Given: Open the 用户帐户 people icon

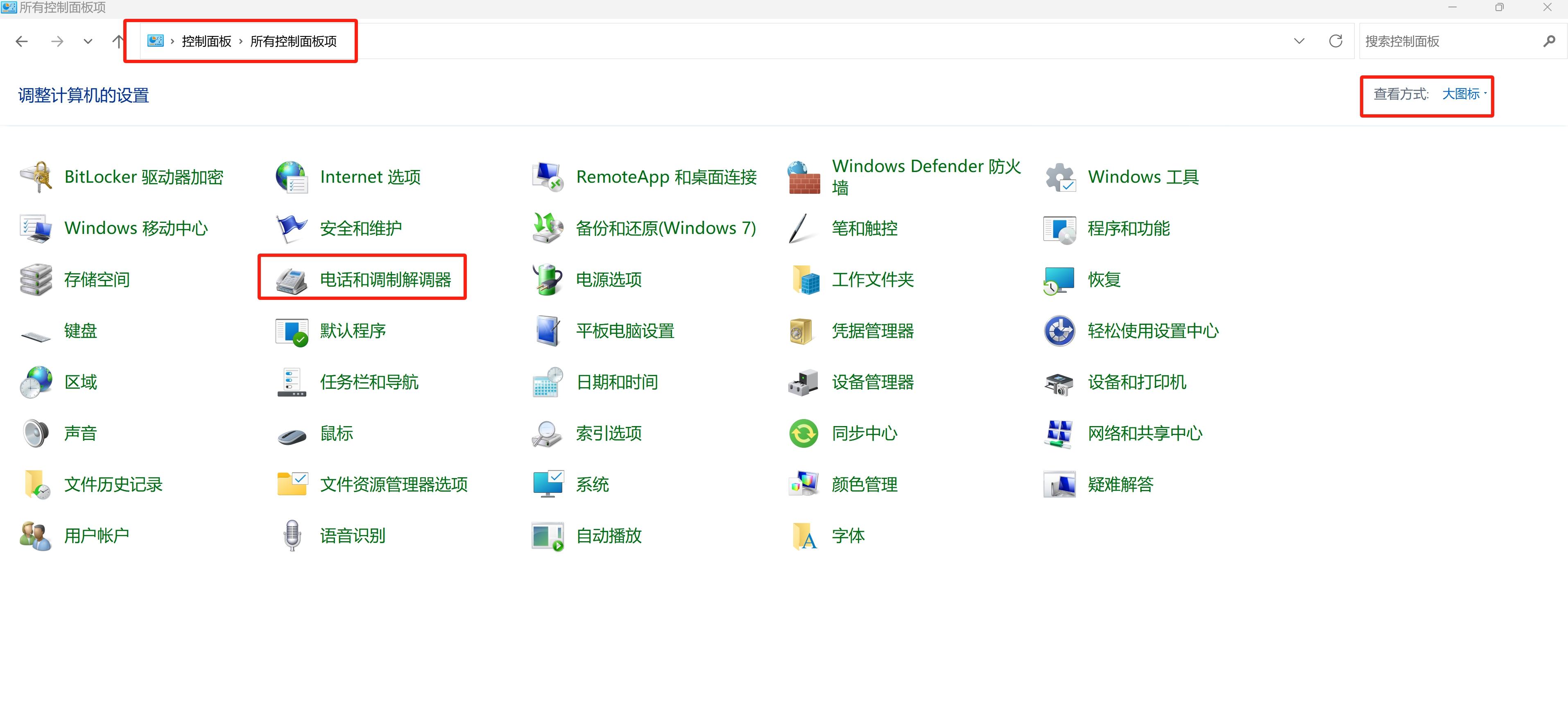Looking at the screenshot, I should point(36,535).
